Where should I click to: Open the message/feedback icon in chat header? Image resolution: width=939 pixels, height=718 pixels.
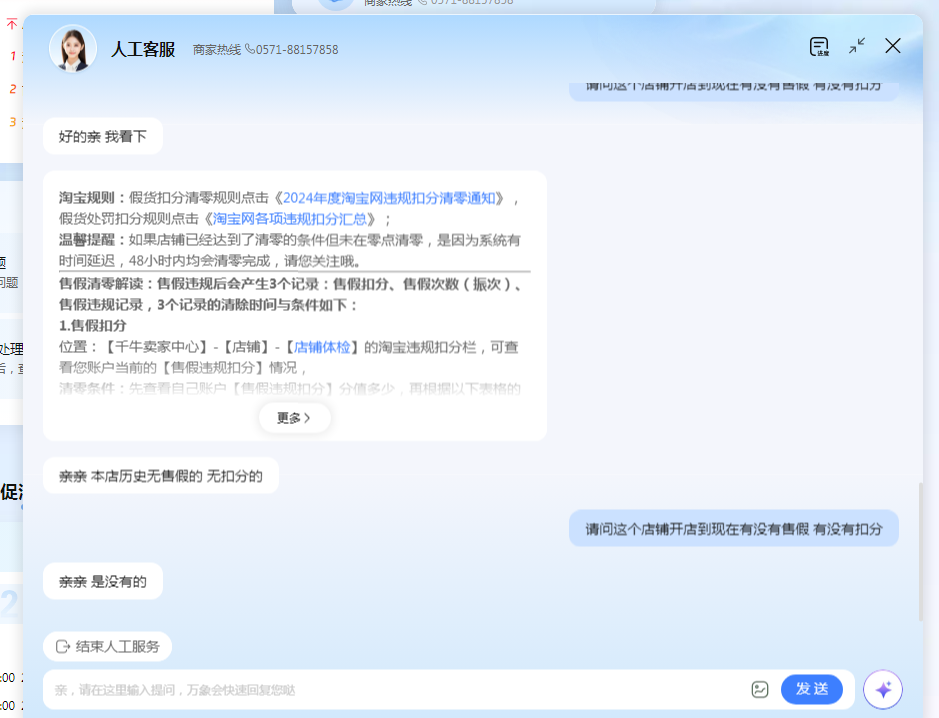pos(819,46)
